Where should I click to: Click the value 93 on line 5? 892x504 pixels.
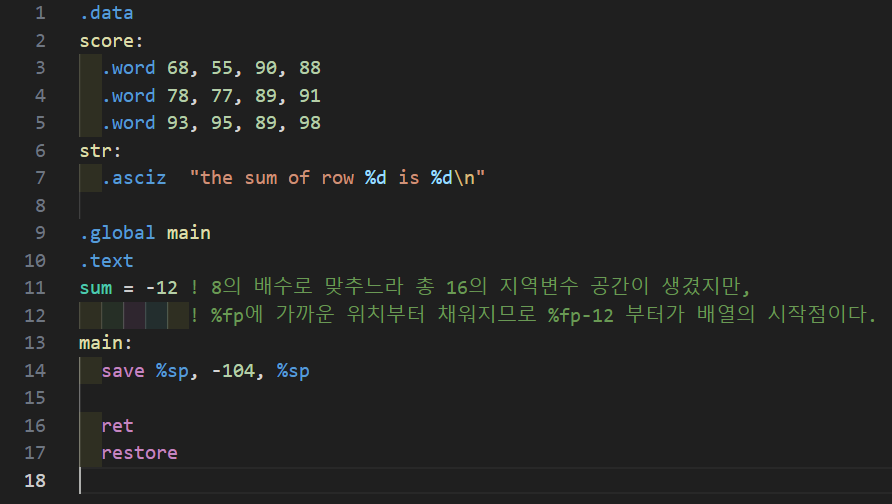coord(178,123)
